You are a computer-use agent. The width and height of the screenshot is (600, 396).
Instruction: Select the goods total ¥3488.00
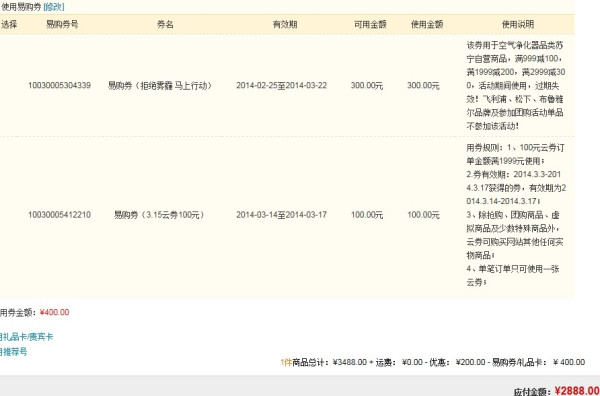(350, 362)
